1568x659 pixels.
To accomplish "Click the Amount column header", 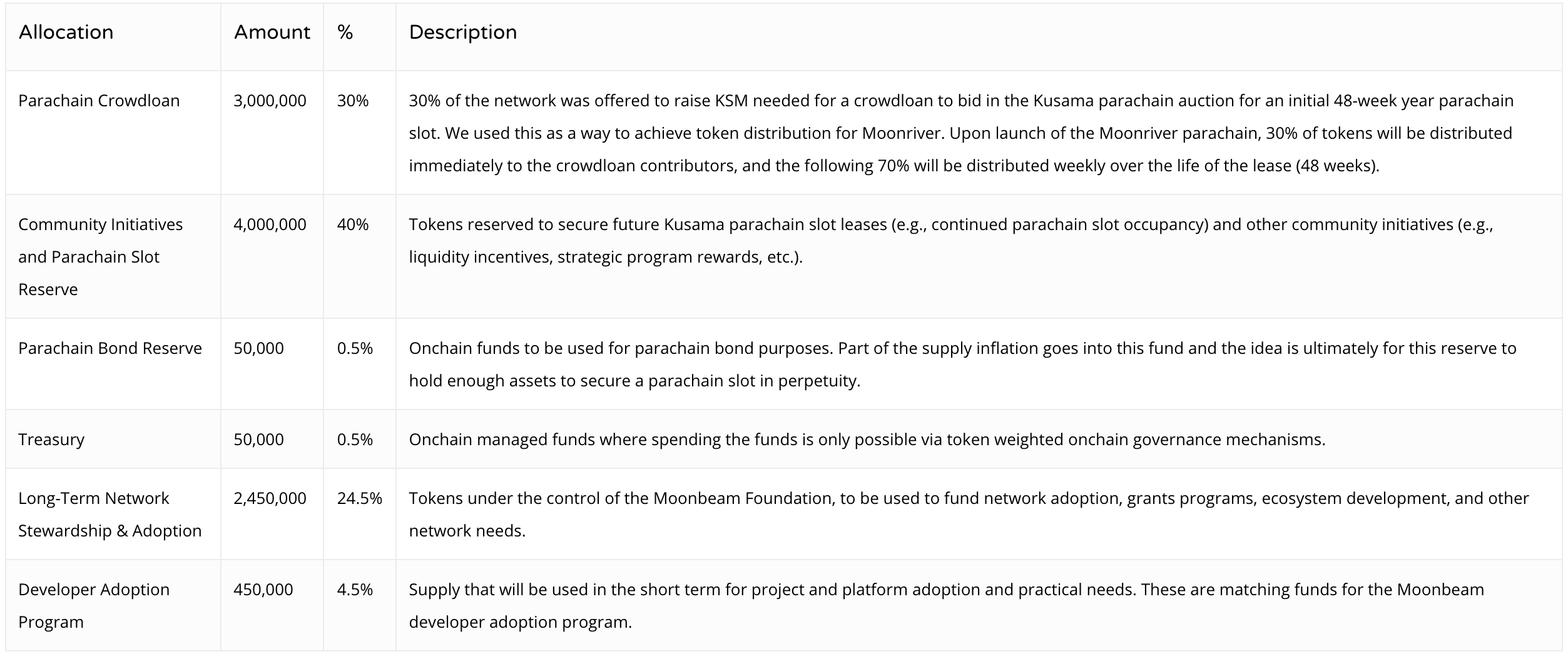I will tap(272, 33).
